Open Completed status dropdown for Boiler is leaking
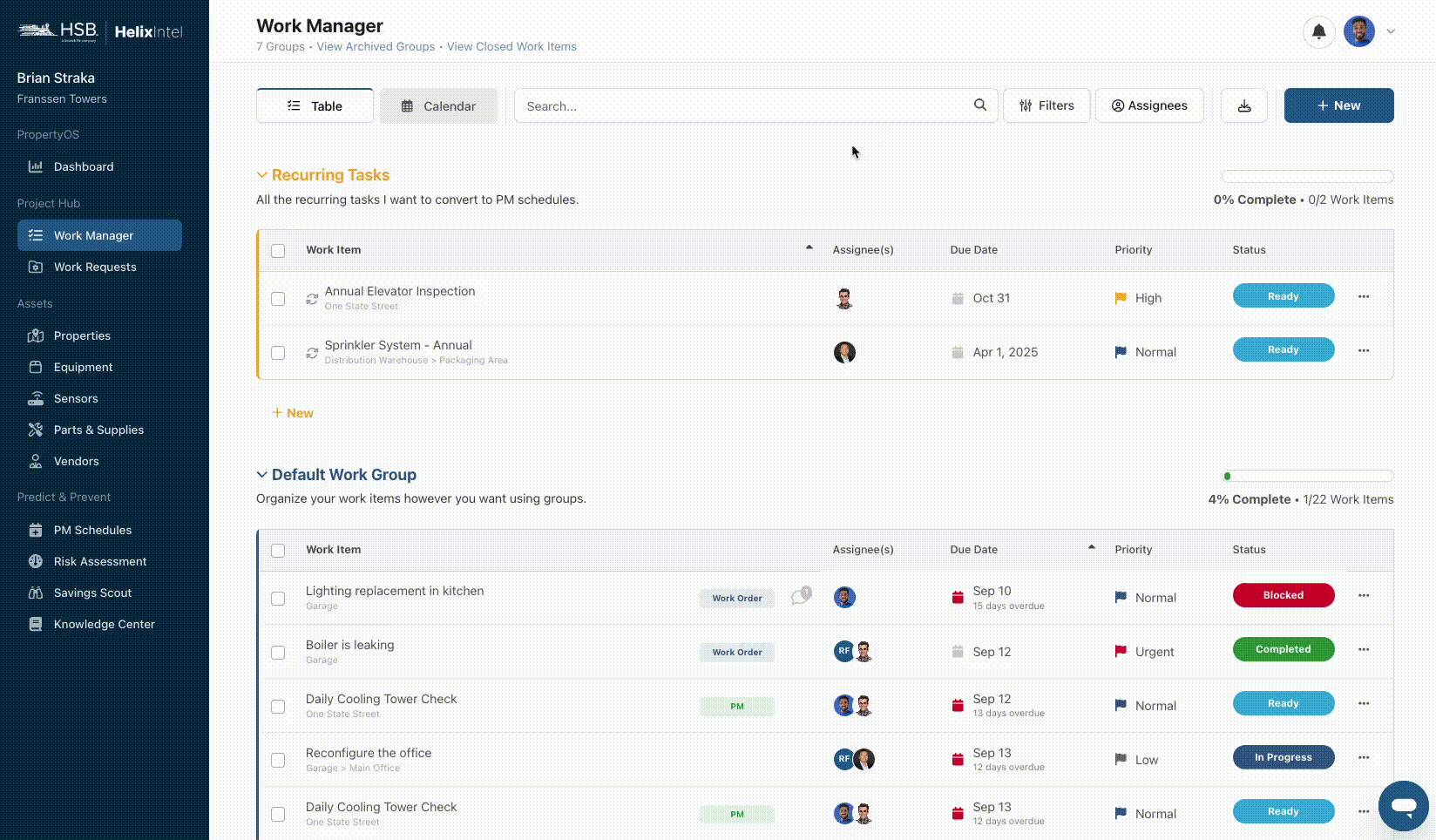This screenshot has width=1436, height=840. point(1284,649)
